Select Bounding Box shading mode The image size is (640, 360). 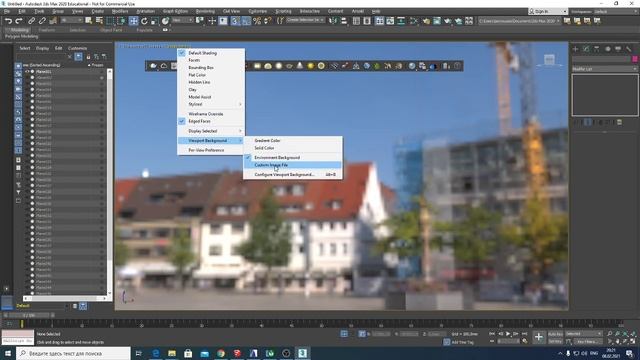pyautogui.click(x=211, y=68)
